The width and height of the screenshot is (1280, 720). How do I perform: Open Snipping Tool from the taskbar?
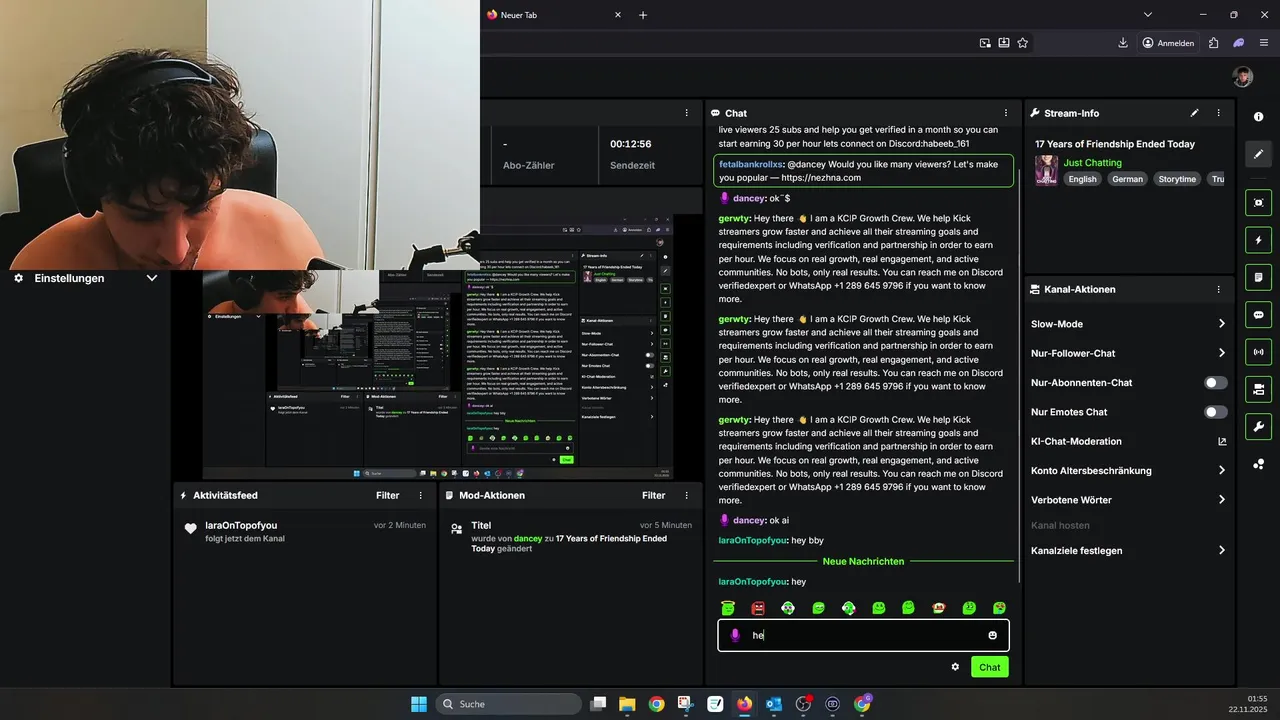pyautogui.click(x=685, y=704)
